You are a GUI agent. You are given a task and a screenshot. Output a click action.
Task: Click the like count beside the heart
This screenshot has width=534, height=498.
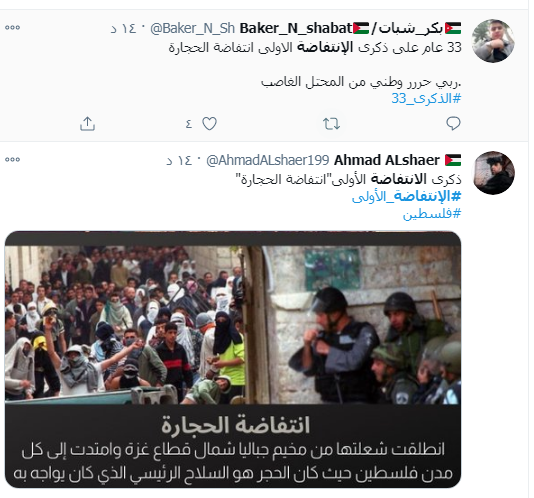pos(189,124)
